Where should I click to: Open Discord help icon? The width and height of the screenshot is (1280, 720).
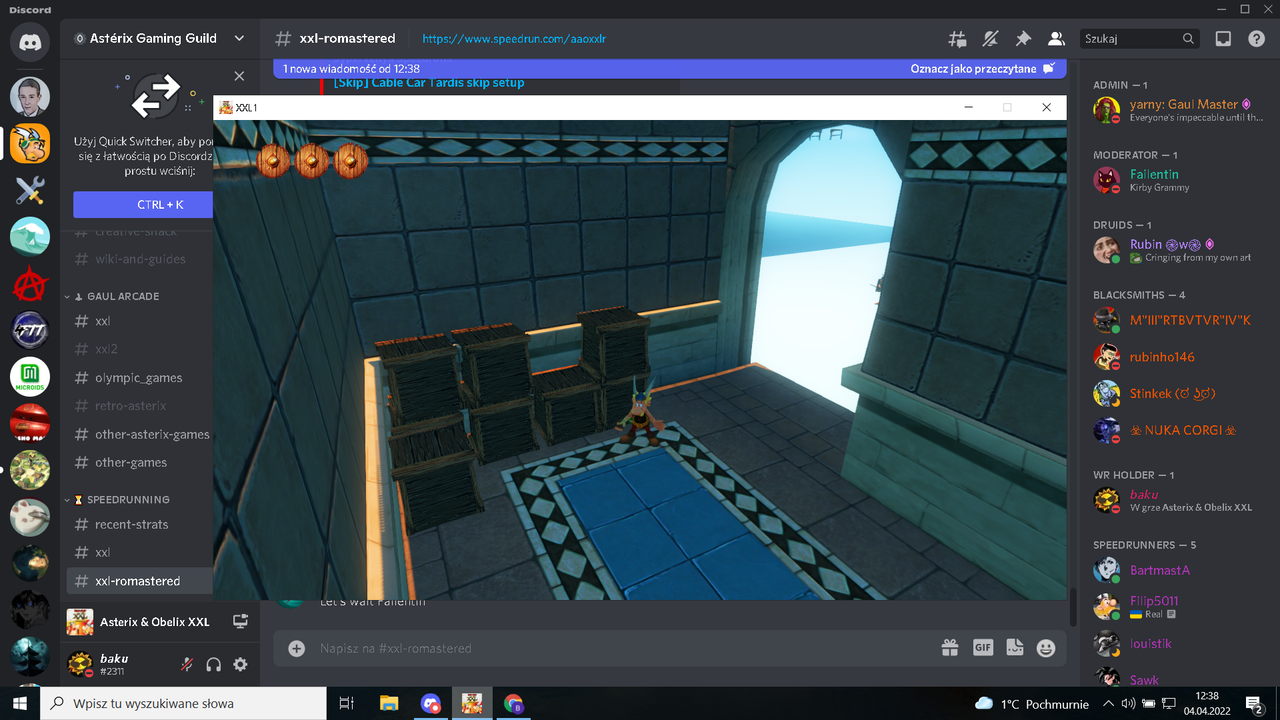pos(1256,39)
